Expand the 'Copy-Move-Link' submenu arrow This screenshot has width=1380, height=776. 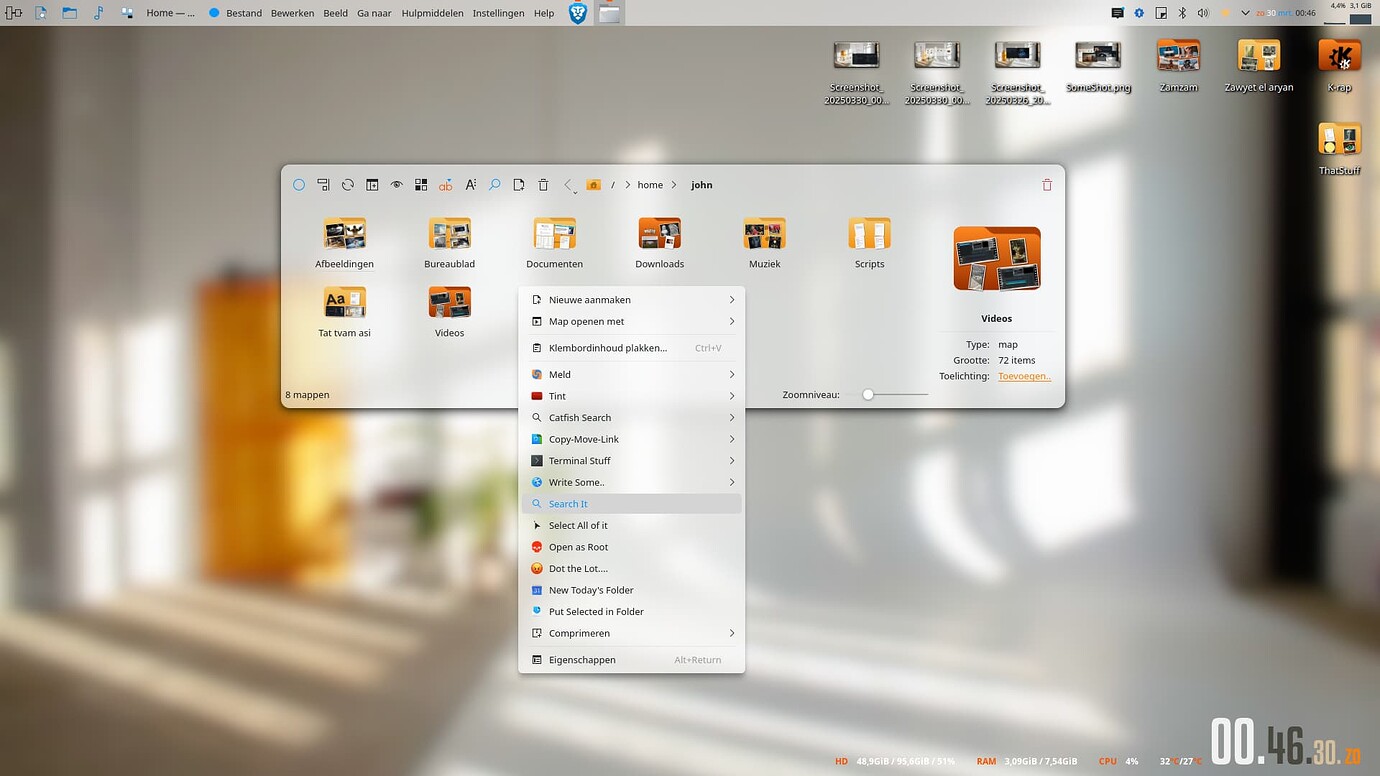coord(732,439)
